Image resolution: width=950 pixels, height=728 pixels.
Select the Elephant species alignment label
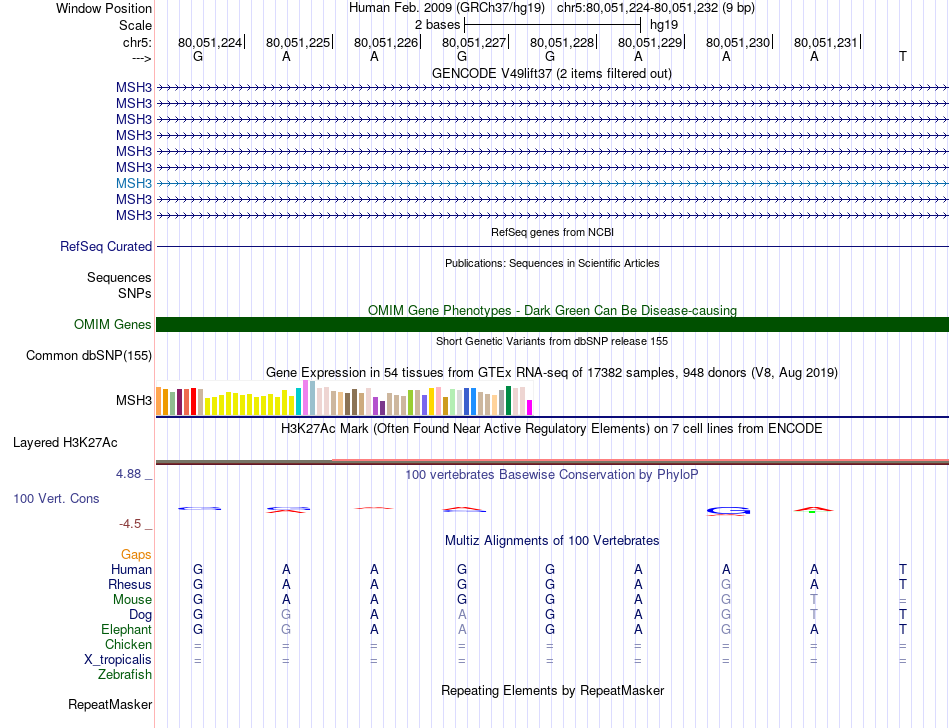pyautogui.click(x=126, y=630)
